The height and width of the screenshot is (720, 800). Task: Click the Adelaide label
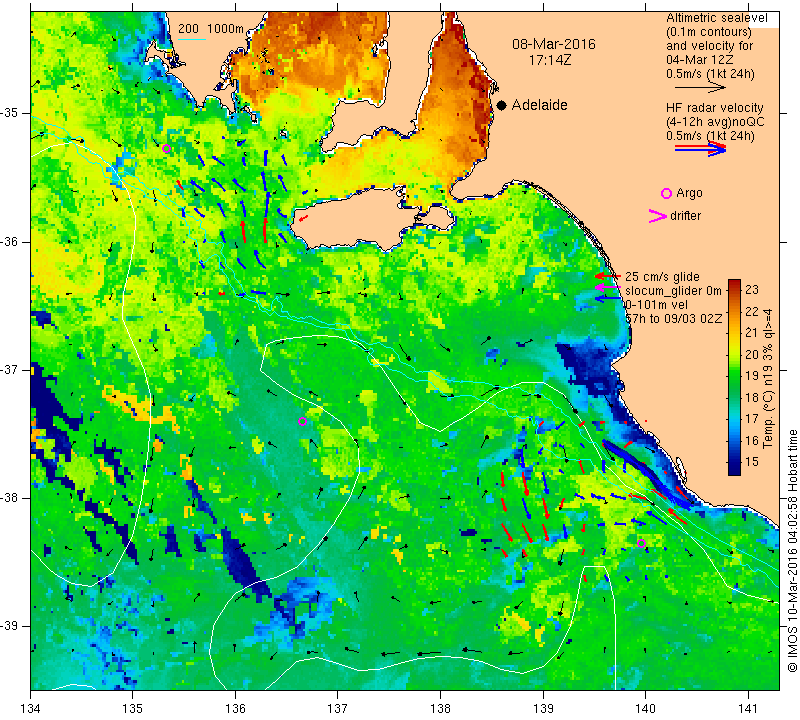539,105
